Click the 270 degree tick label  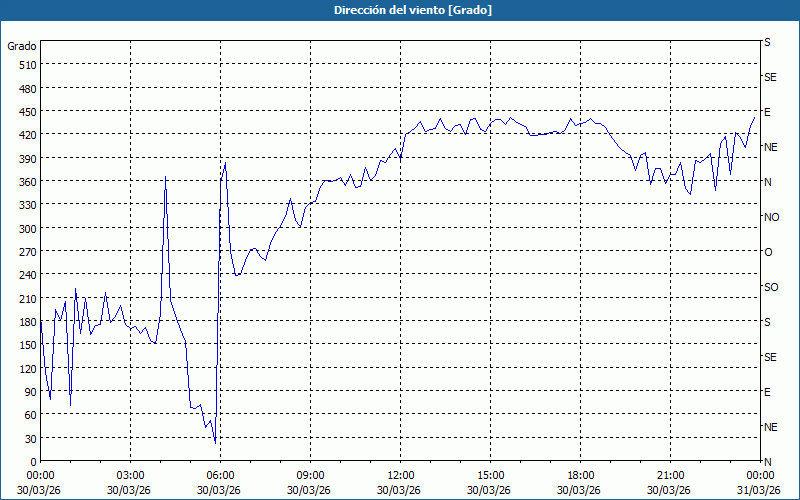[26, 252]
